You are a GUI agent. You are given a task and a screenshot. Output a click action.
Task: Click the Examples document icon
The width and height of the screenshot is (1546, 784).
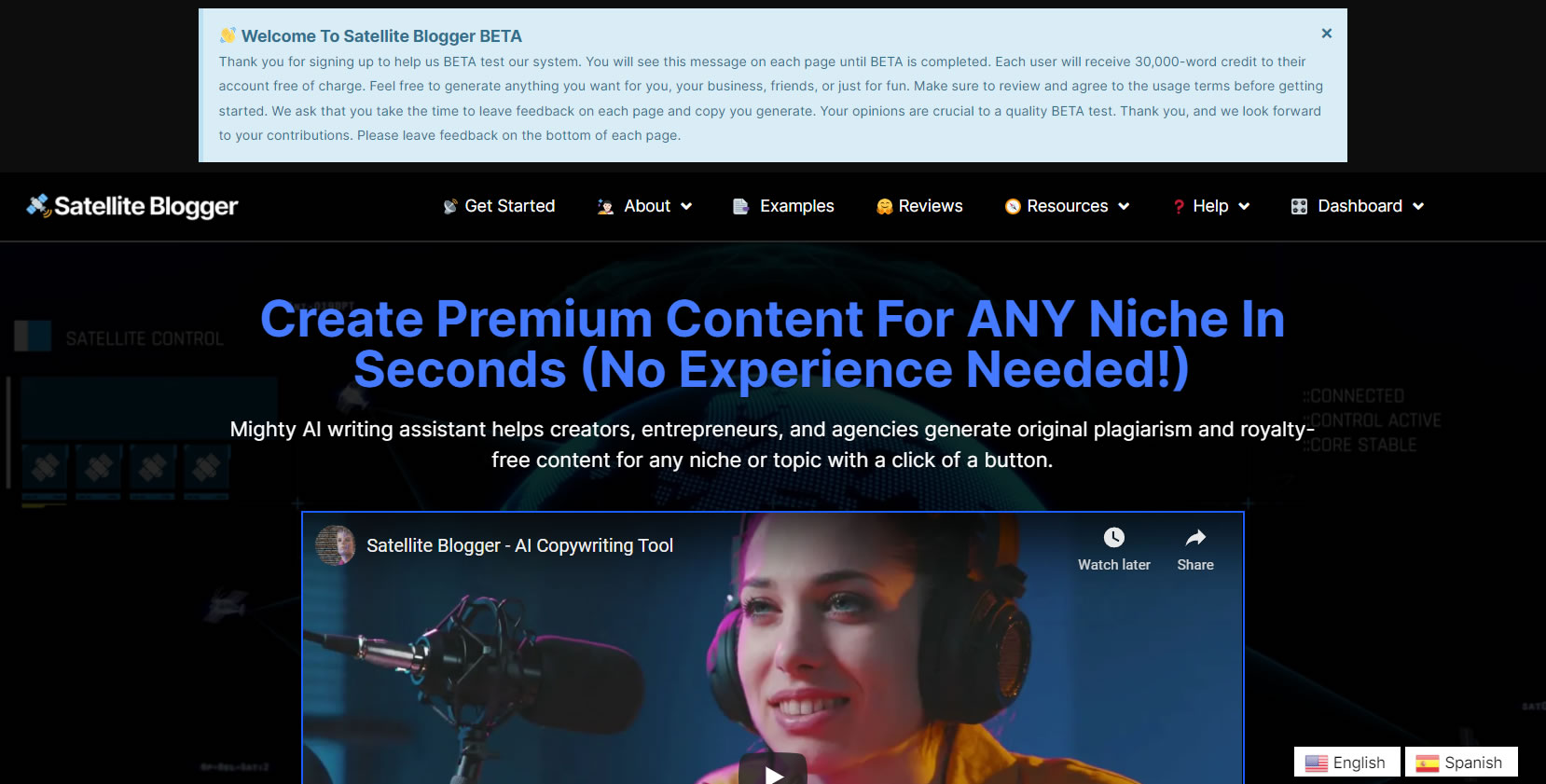click(740, 206)
